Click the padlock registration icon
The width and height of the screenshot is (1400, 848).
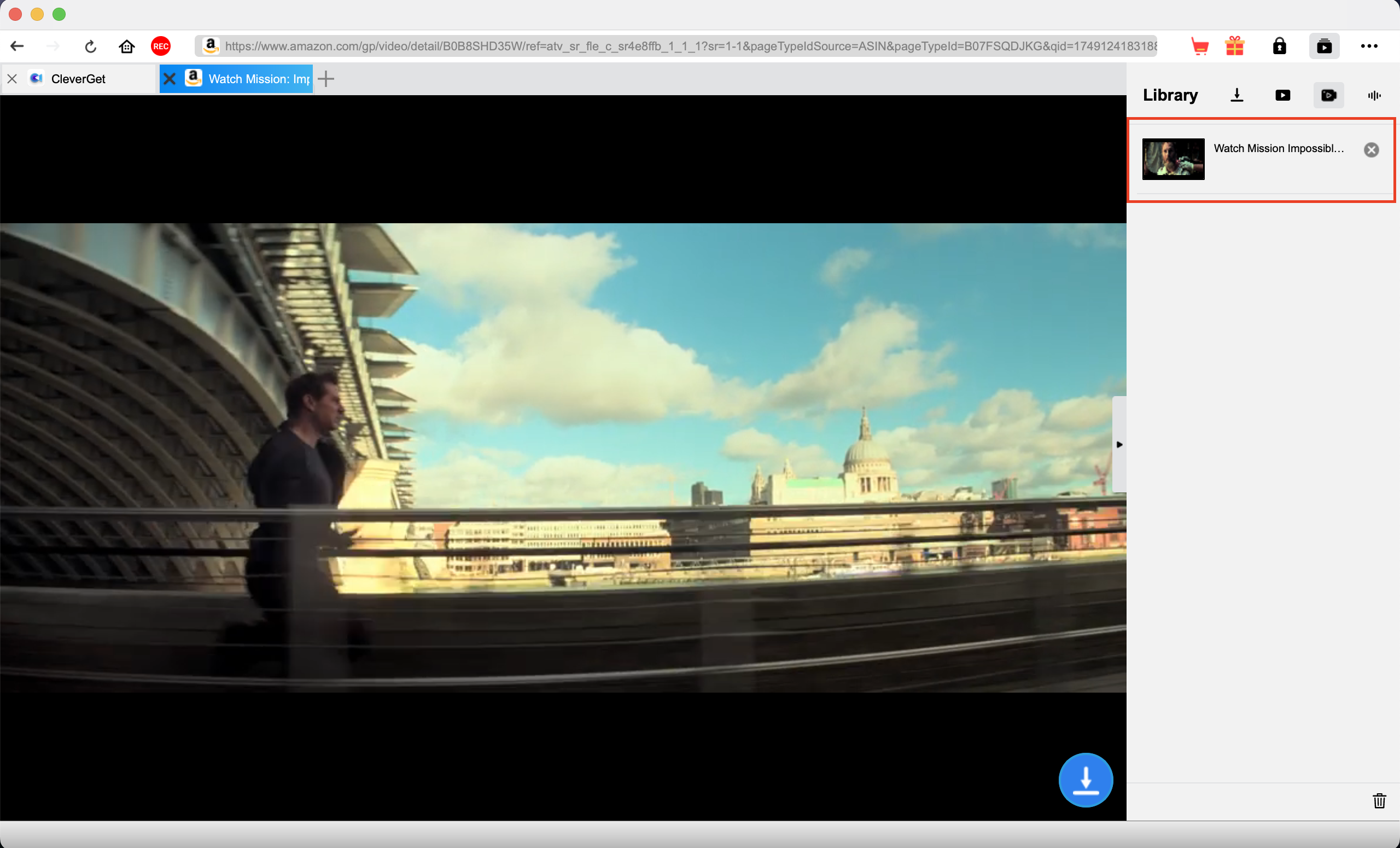click(1280, 46)
